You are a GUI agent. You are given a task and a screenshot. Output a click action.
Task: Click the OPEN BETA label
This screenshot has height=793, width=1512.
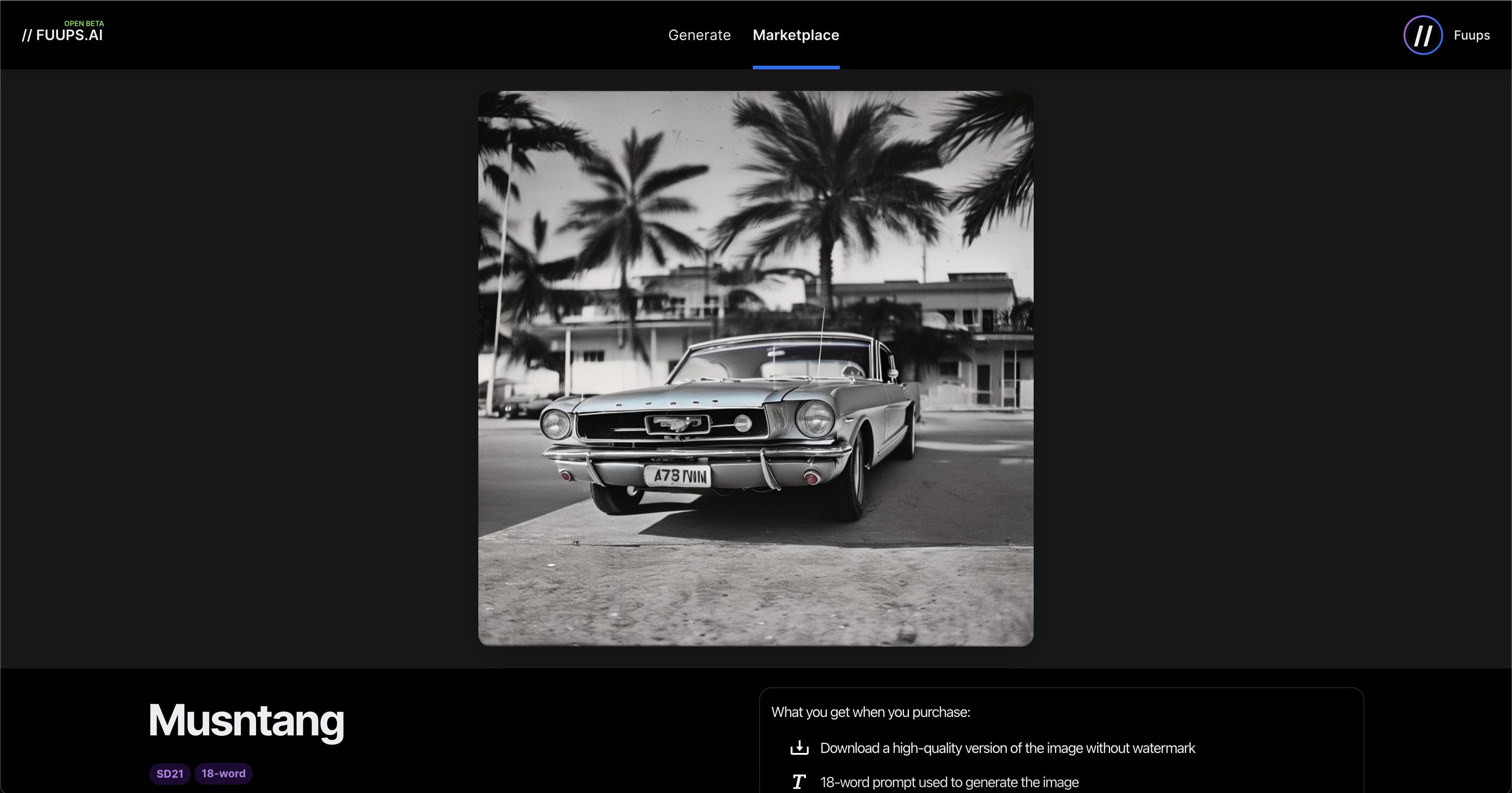pos(84,23)
